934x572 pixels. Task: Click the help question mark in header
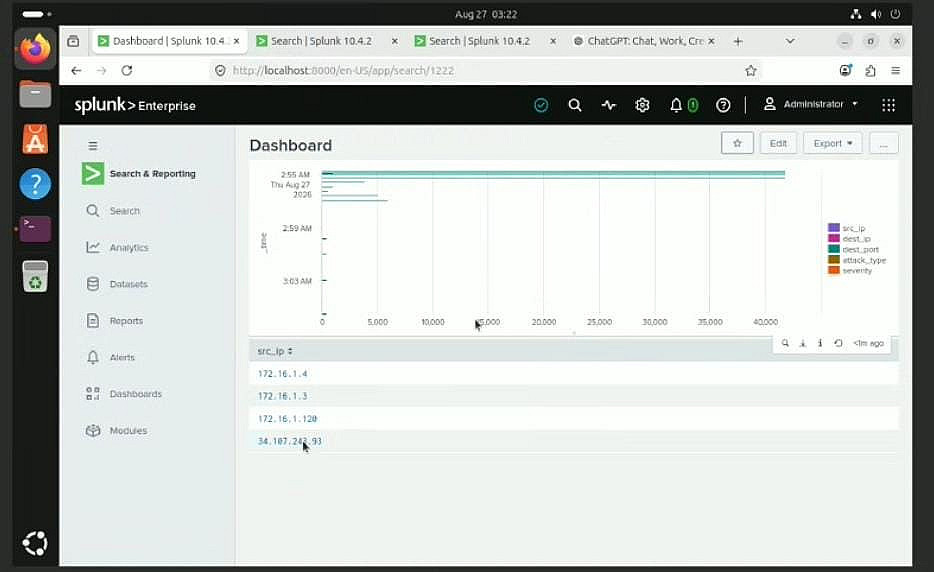723,105
